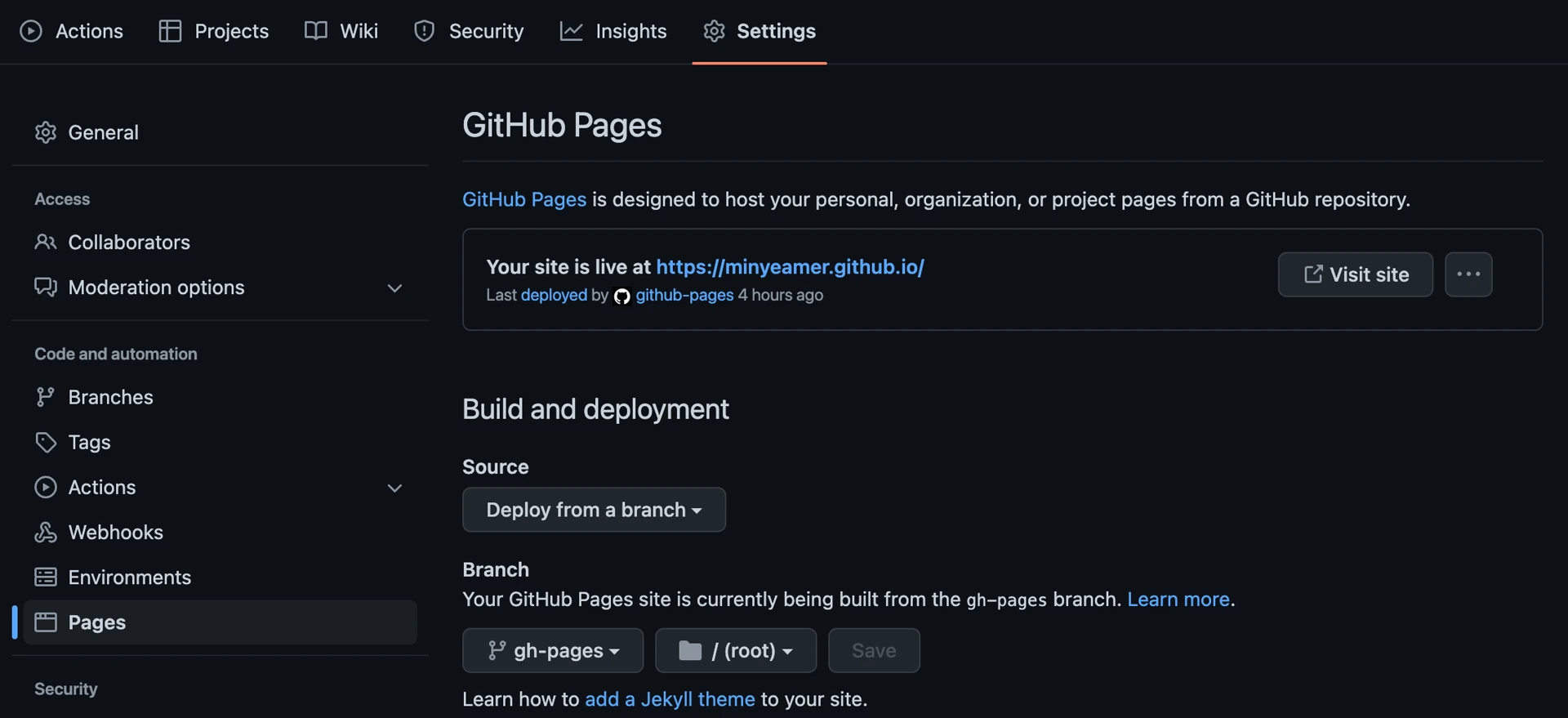Click the 'Build and deployment' heading
This screenshot has width=1568, height=718.
[595, 409]
